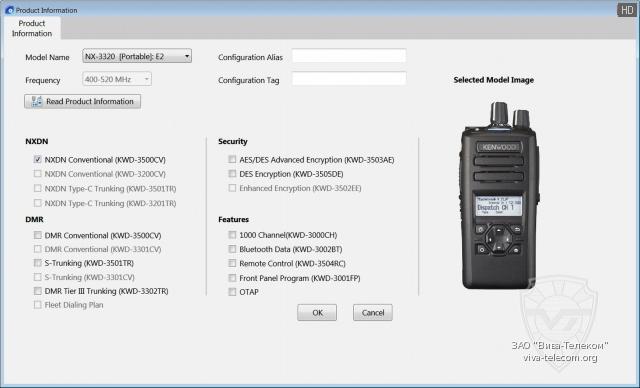
Task: Click the Selected Model Image label
Action: (493, 80)
